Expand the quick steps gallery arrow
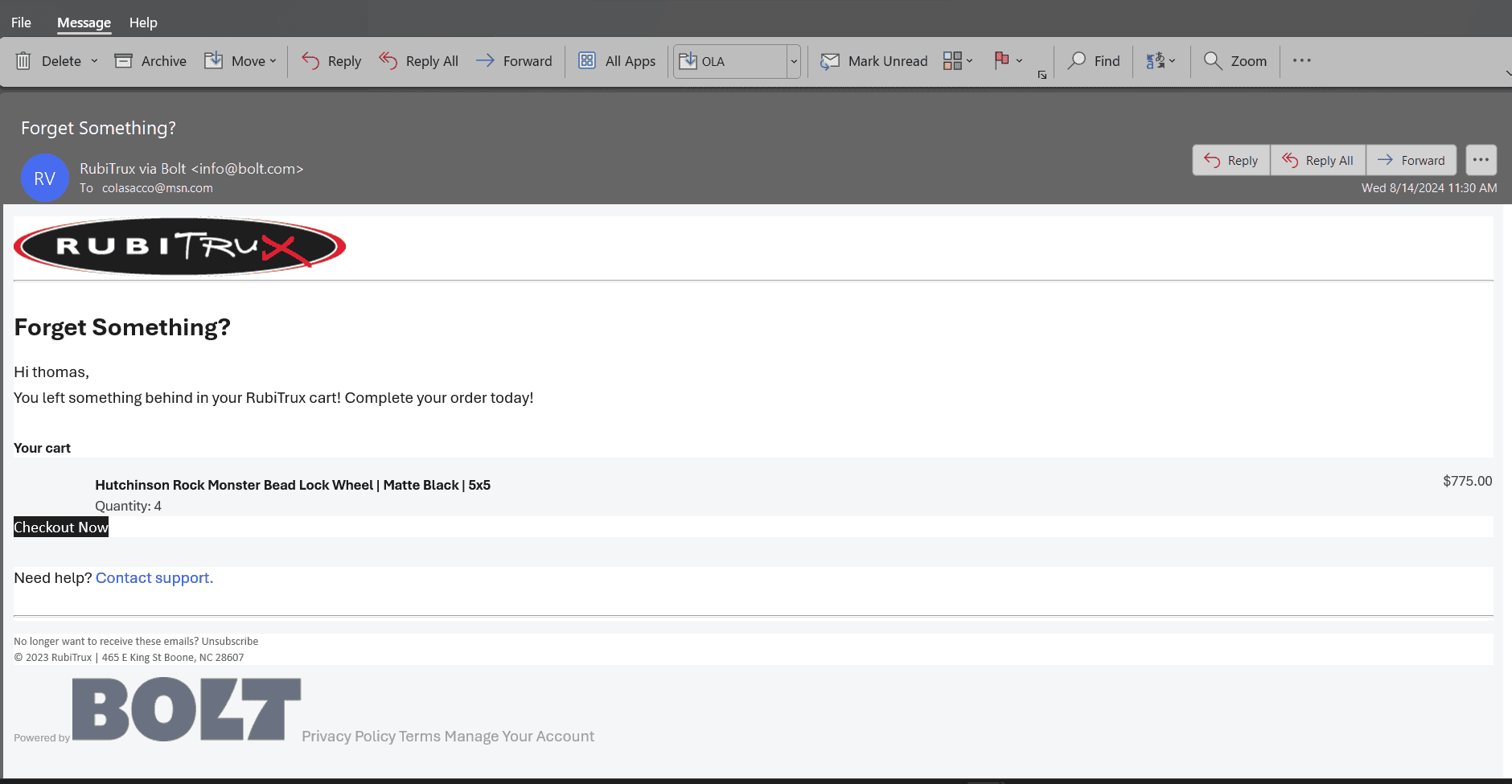Screen dimensions: 1512x784 (x=794, y=61)
